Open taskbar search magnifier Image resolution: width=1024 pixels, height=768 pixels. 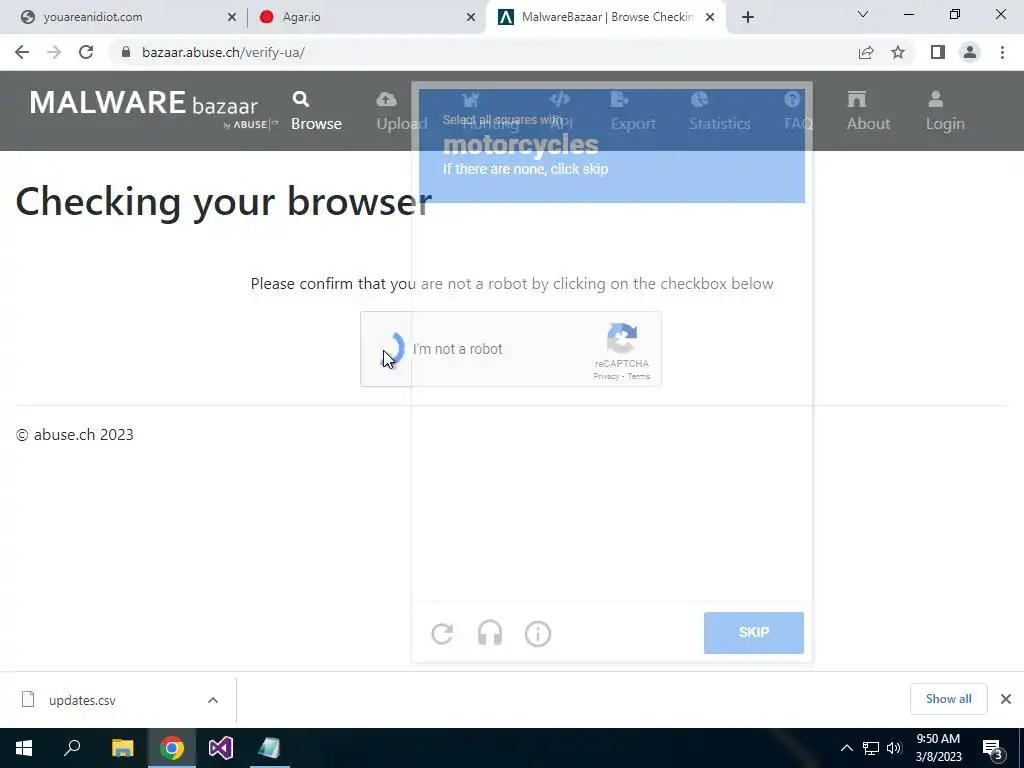click(72, 748)
